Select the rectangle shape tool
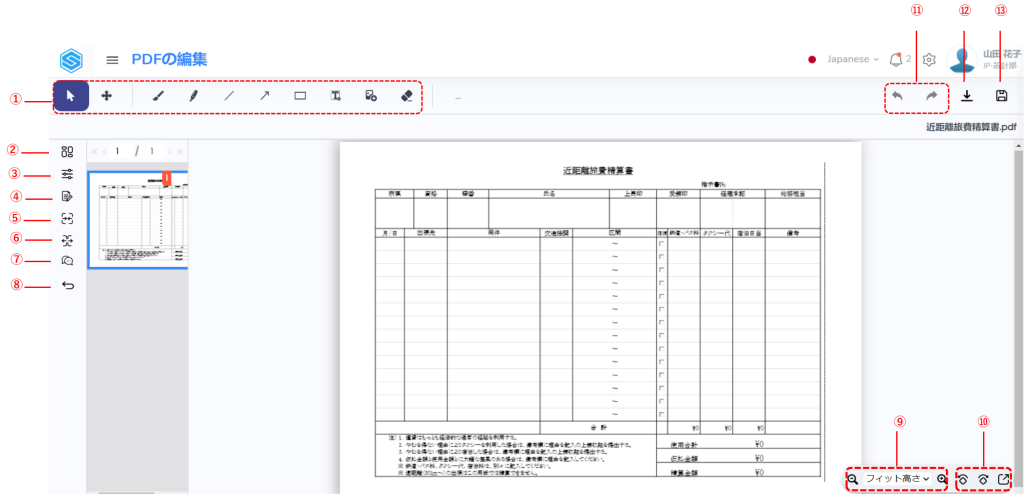This screenshot has height=494, width=1024. pos(300,96)
